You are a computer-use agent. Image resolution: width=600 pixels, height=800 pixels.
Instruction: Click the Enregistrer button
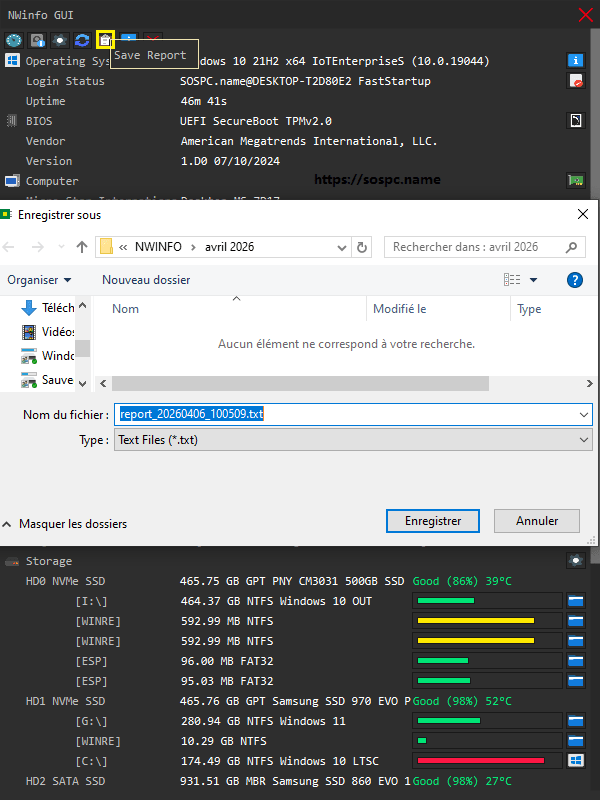click(x=433, y=521)
